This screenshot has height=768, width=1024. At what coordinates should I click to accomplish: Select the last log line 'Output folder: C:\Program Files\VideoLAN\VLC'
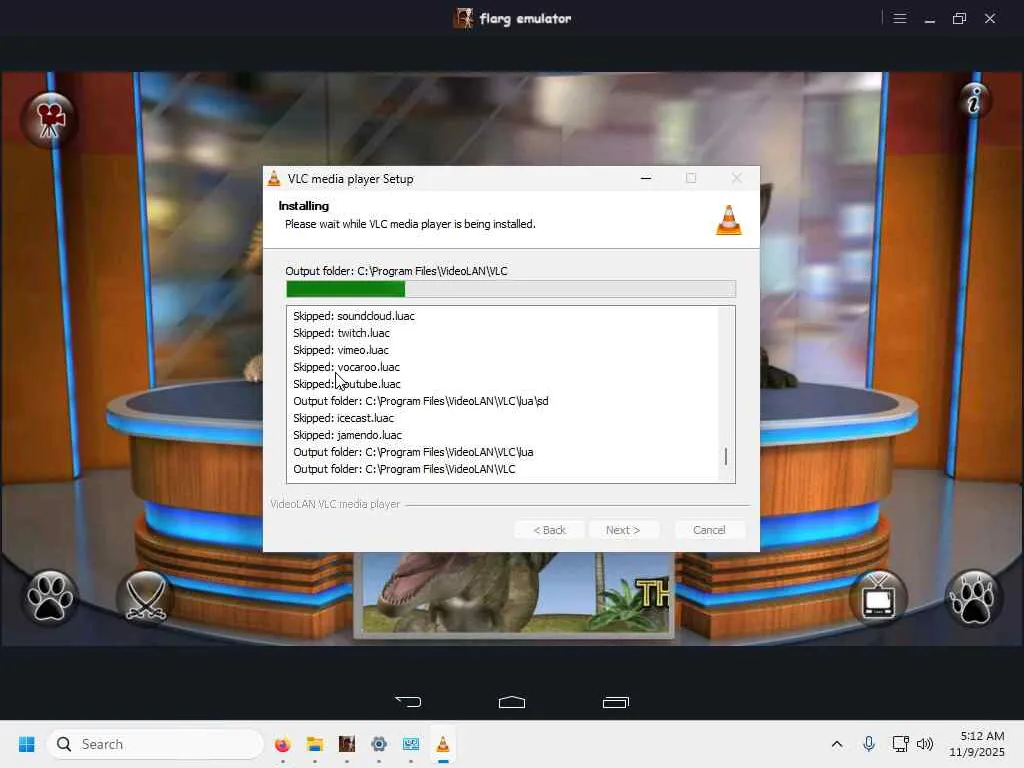point(404,469)
